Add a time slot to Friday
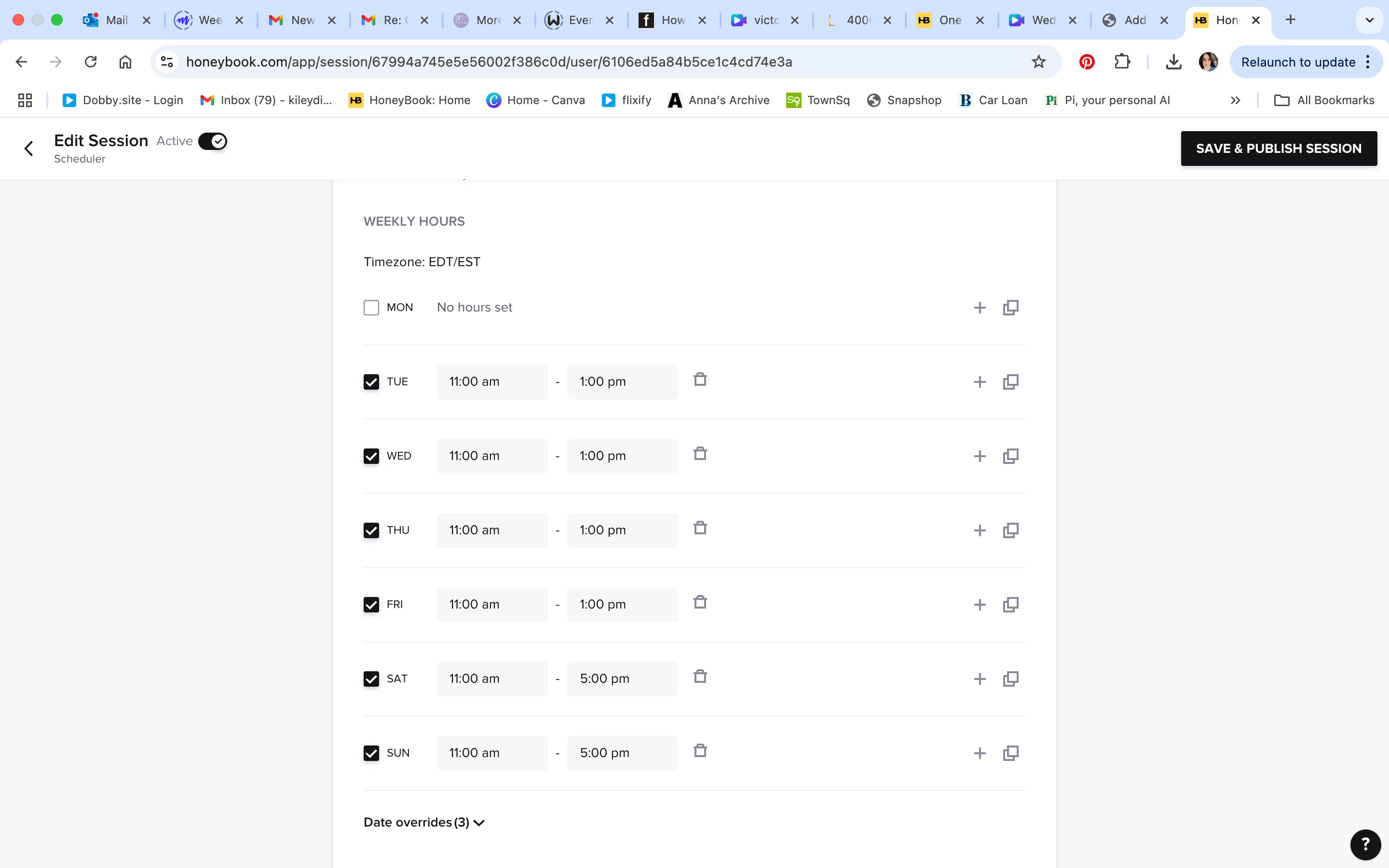This screenshot has width=1389, height=868. pos(979,605)
